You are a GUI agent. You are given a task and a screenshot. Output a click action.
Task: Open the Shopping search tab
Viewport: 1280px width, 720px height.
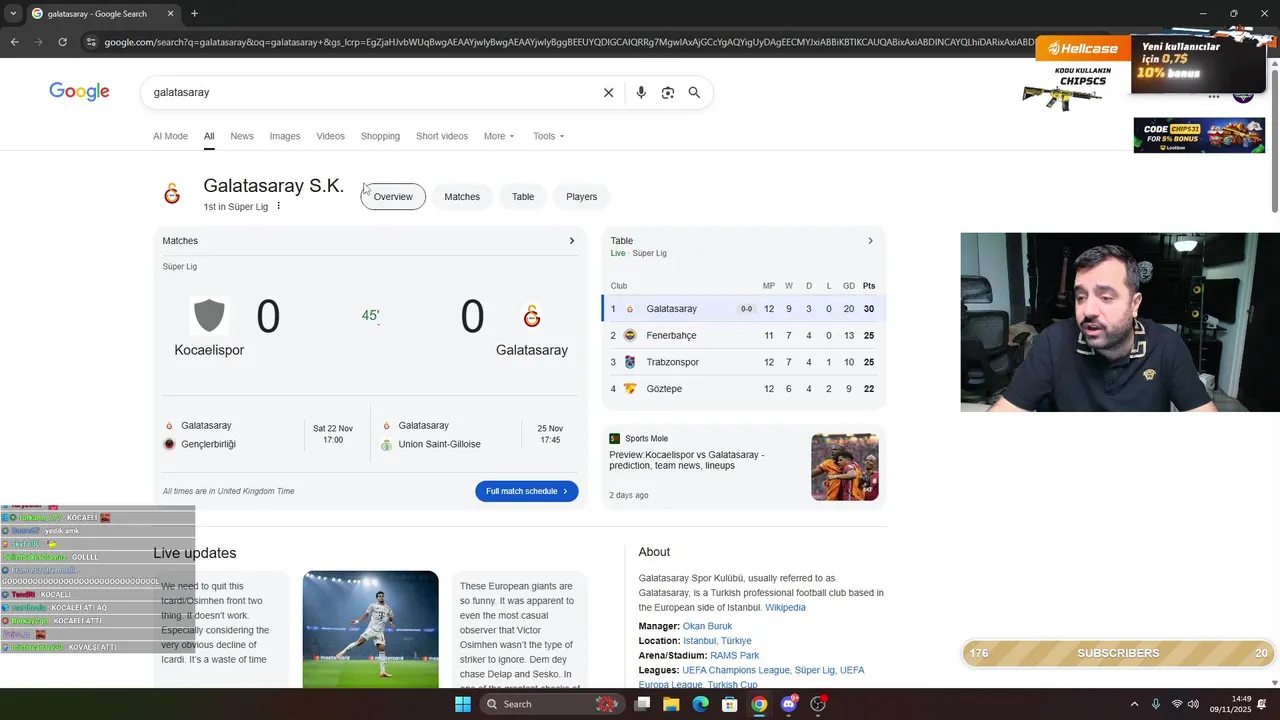[380, 136]
